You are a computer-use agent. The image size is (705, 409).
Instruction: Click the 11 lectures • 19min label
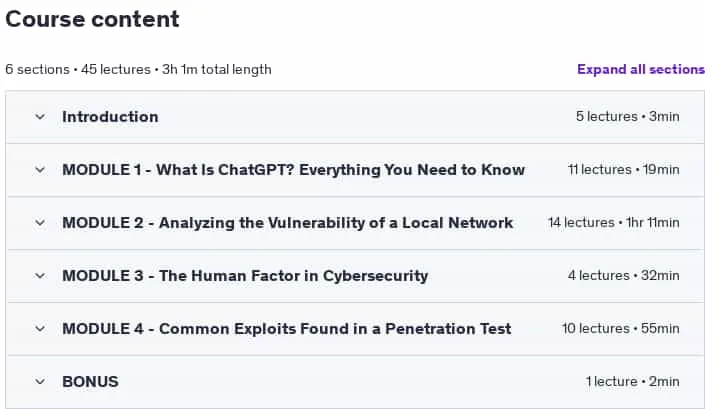point(624,169)
